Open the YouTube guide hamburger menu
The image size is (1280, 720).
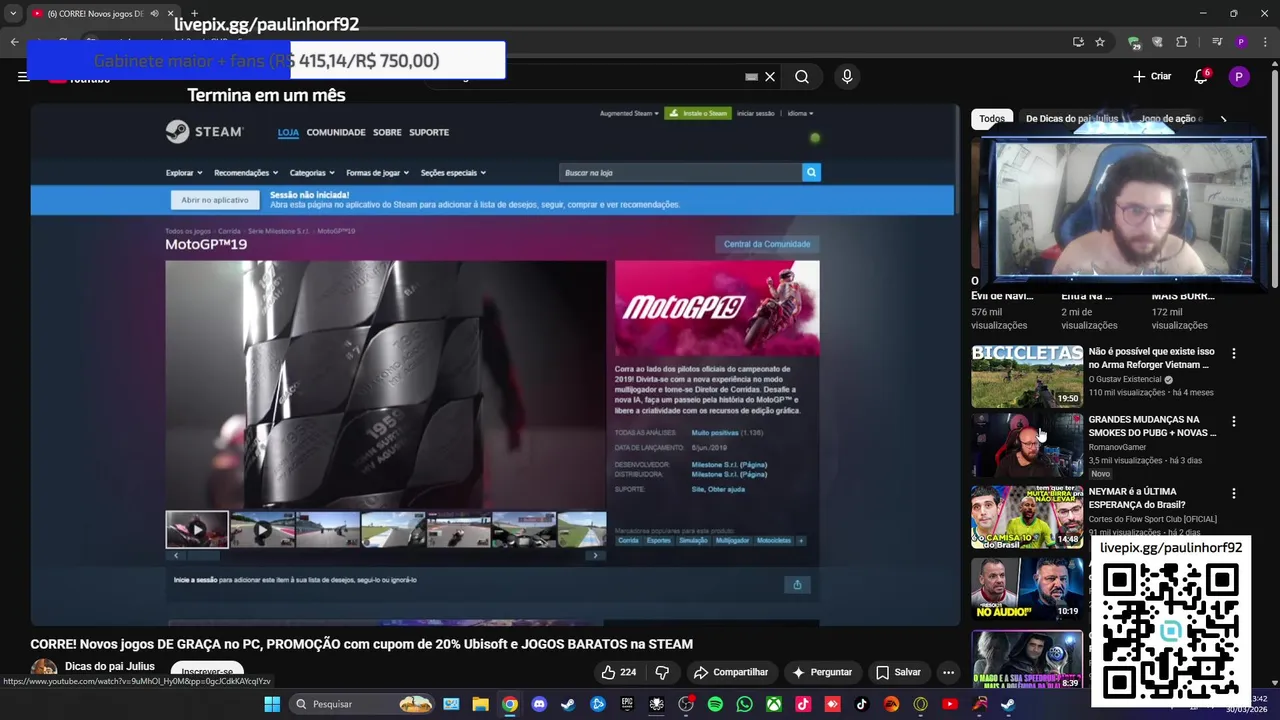tap(23, 76)
